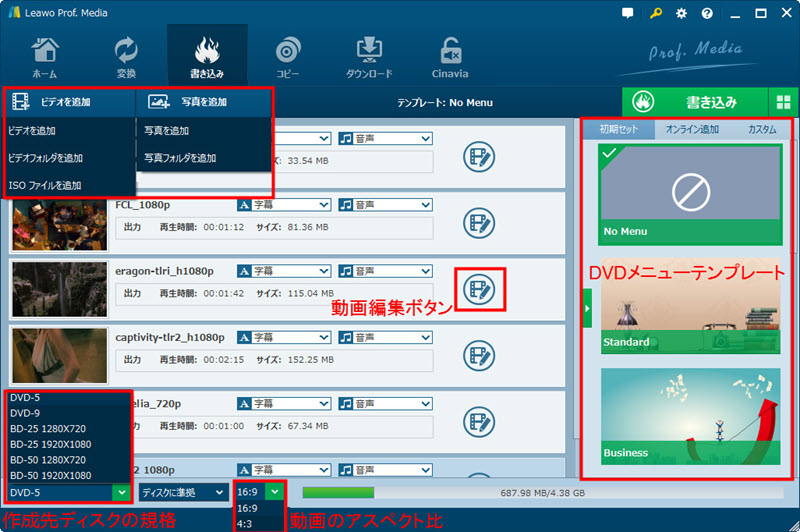
Task: Click the disc capacity progress bar
Action: [530, 492]
